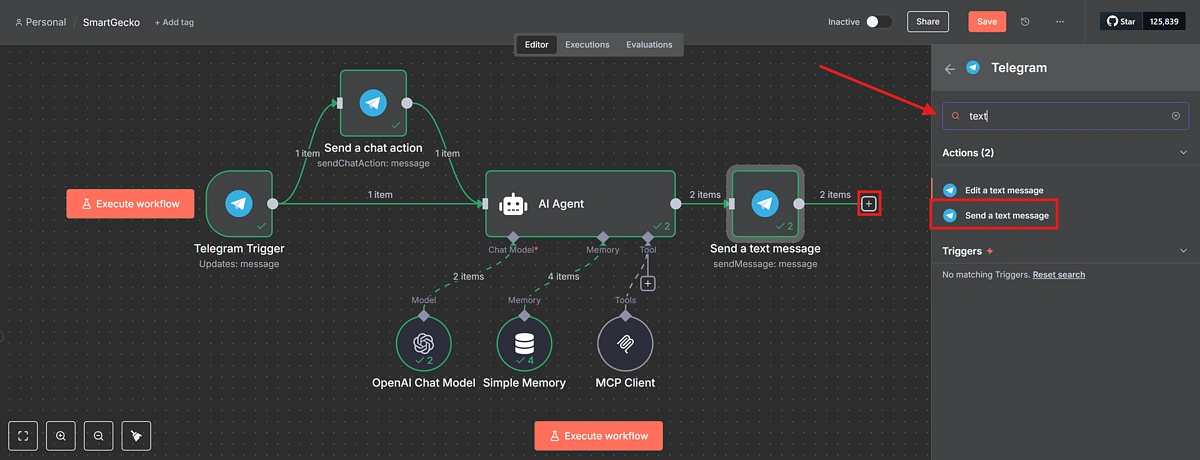Click the Reset search link
Screen dimensions: 1200x460
tap(1058, 275)
